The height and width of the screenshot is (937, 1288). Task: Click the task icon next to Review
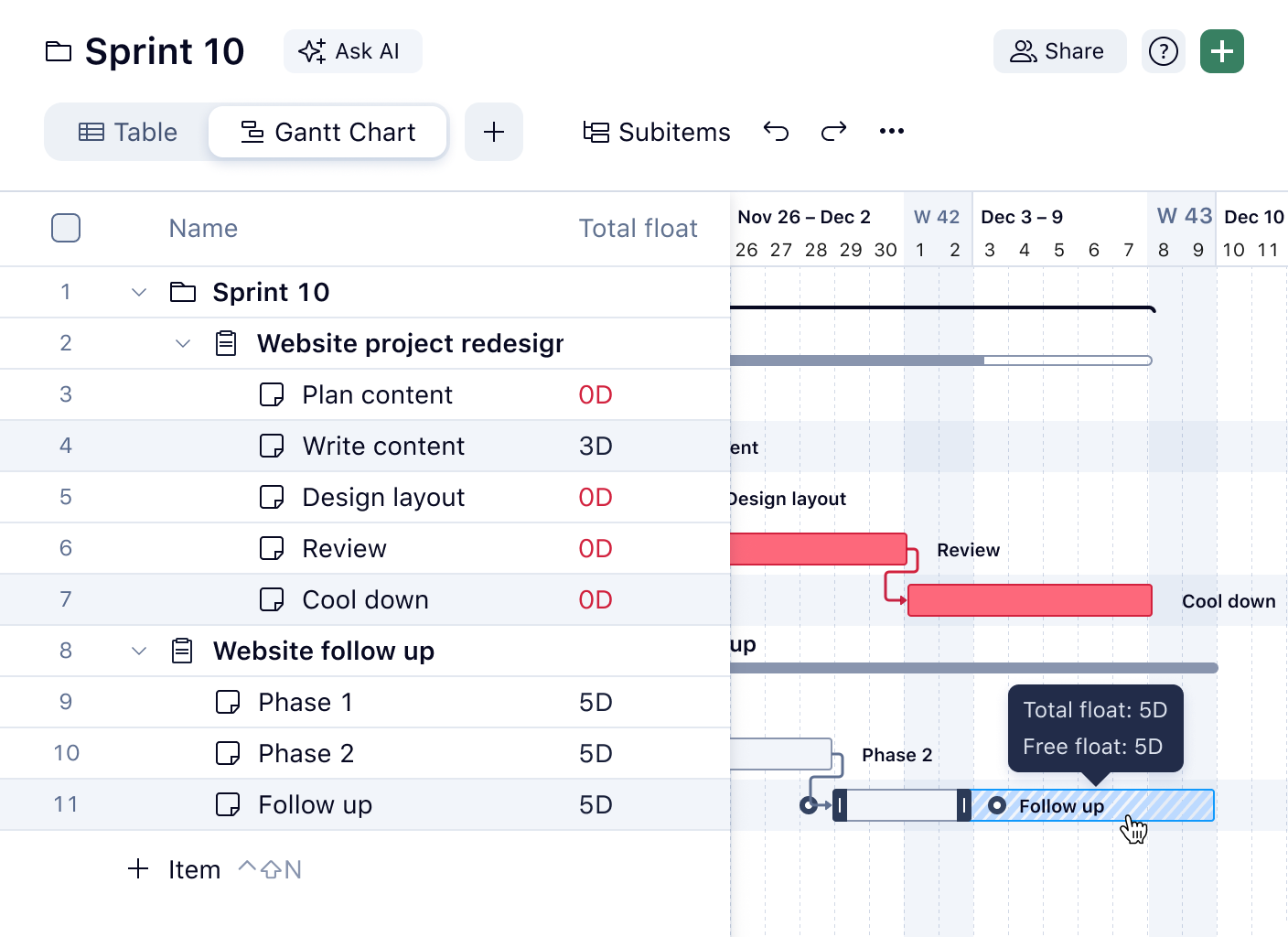pyautogui.click(x=272, y=548)
